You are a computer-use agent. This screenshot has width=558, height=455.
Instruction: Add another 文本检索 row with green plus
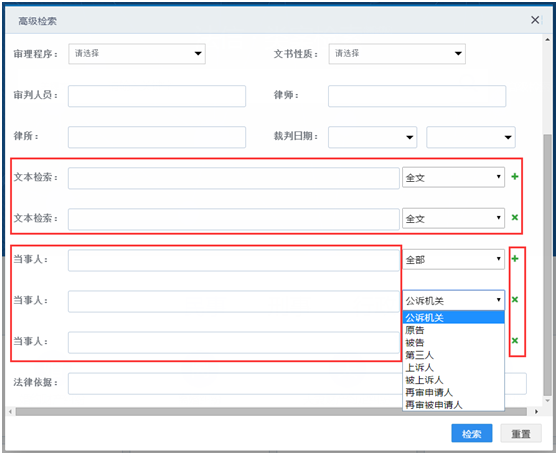click(515, 176)
